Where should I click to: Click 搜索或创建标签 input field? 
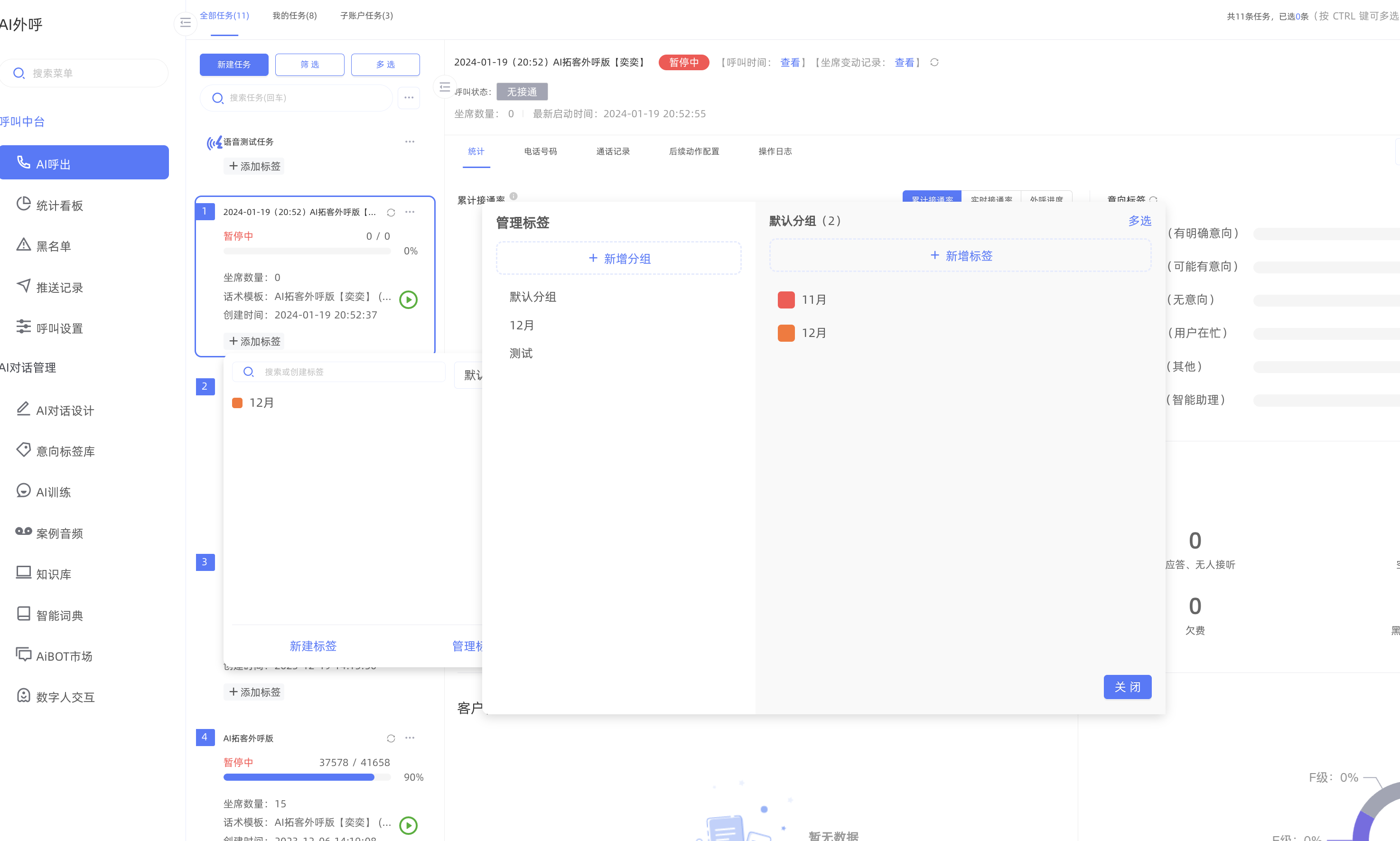(x=339, y=372)
